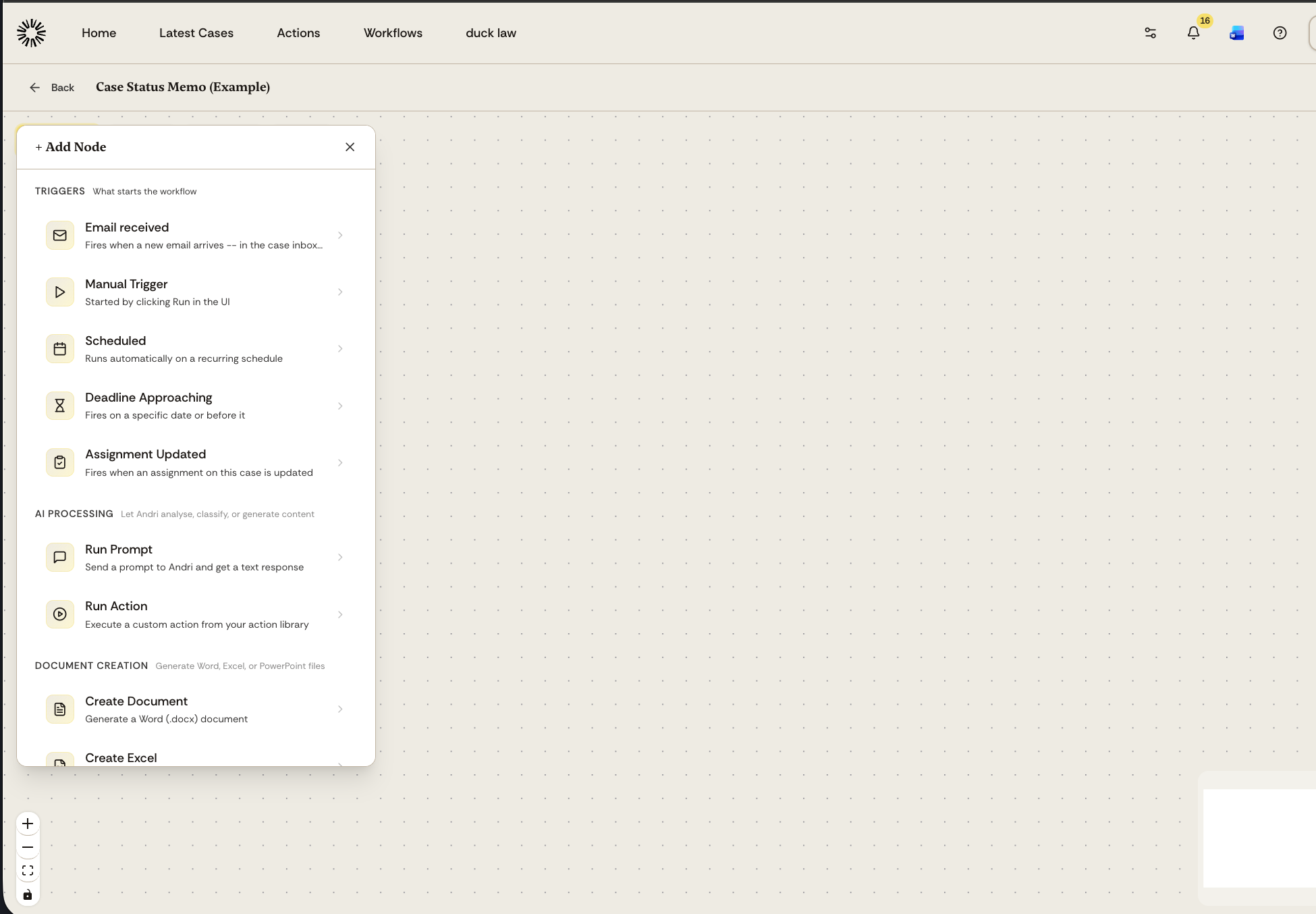Zoom in on the canvas

click(28, 824)
